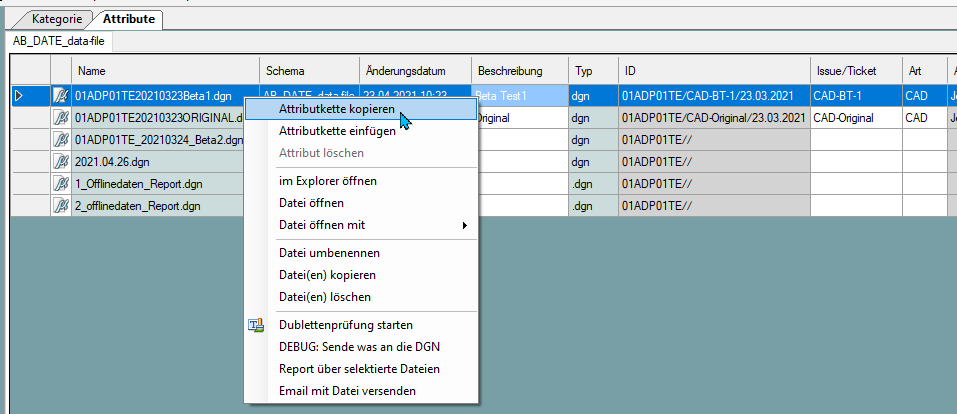
Task: Switch to the Kategorie tab
Action: point(57,19)
